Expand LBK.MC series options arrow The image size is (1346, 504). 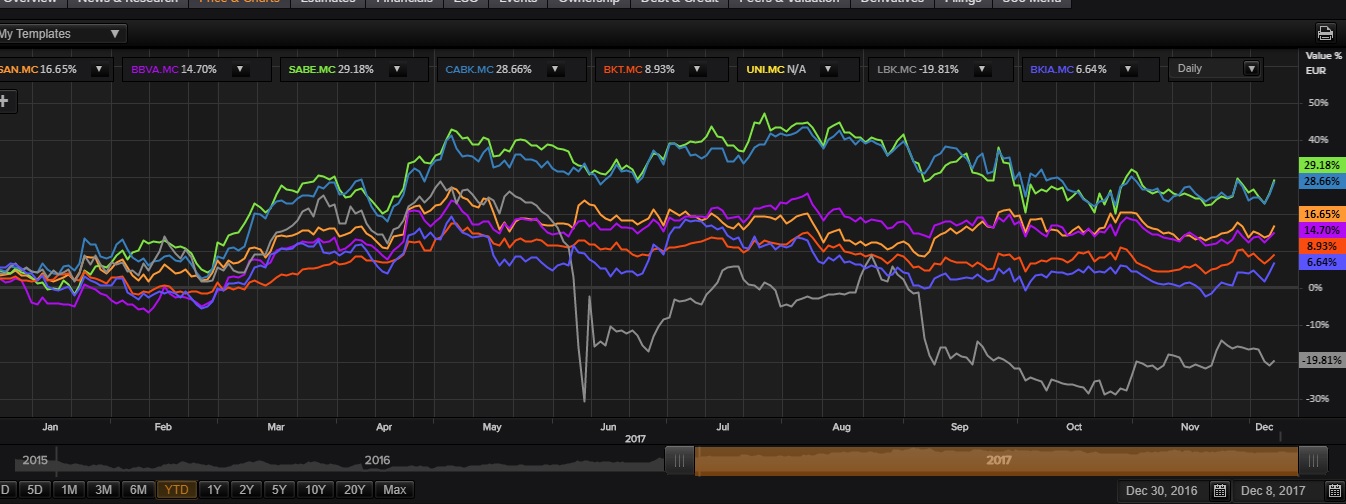984,69
